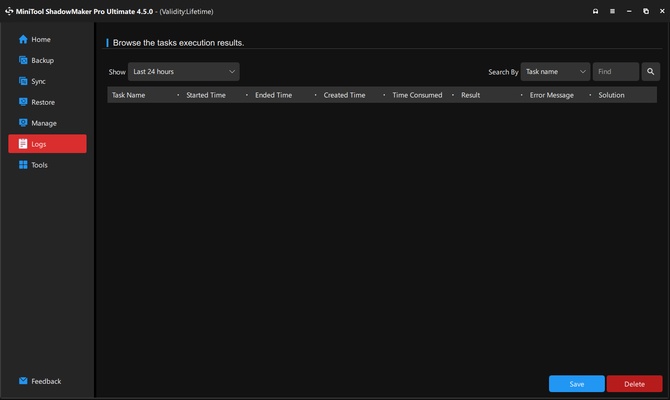This screenshot has width=670, height=400.
Task: Click the Restore icon in sidebar
Action: [23, 102]
